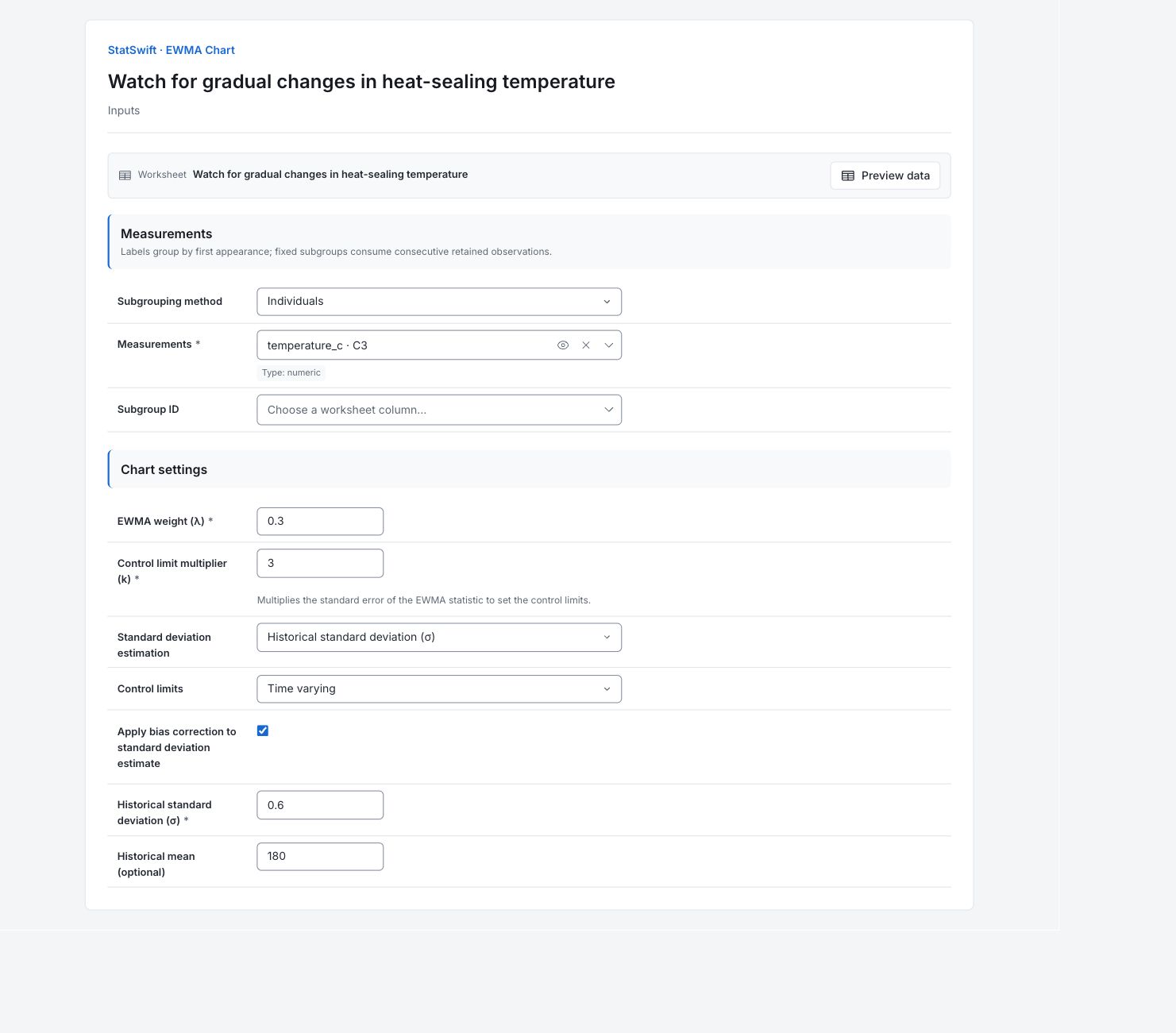Select the Historical standard deviation (σ) input
The height and width of the screenshot is (1033, 1176).
click(x=320, y=805)
